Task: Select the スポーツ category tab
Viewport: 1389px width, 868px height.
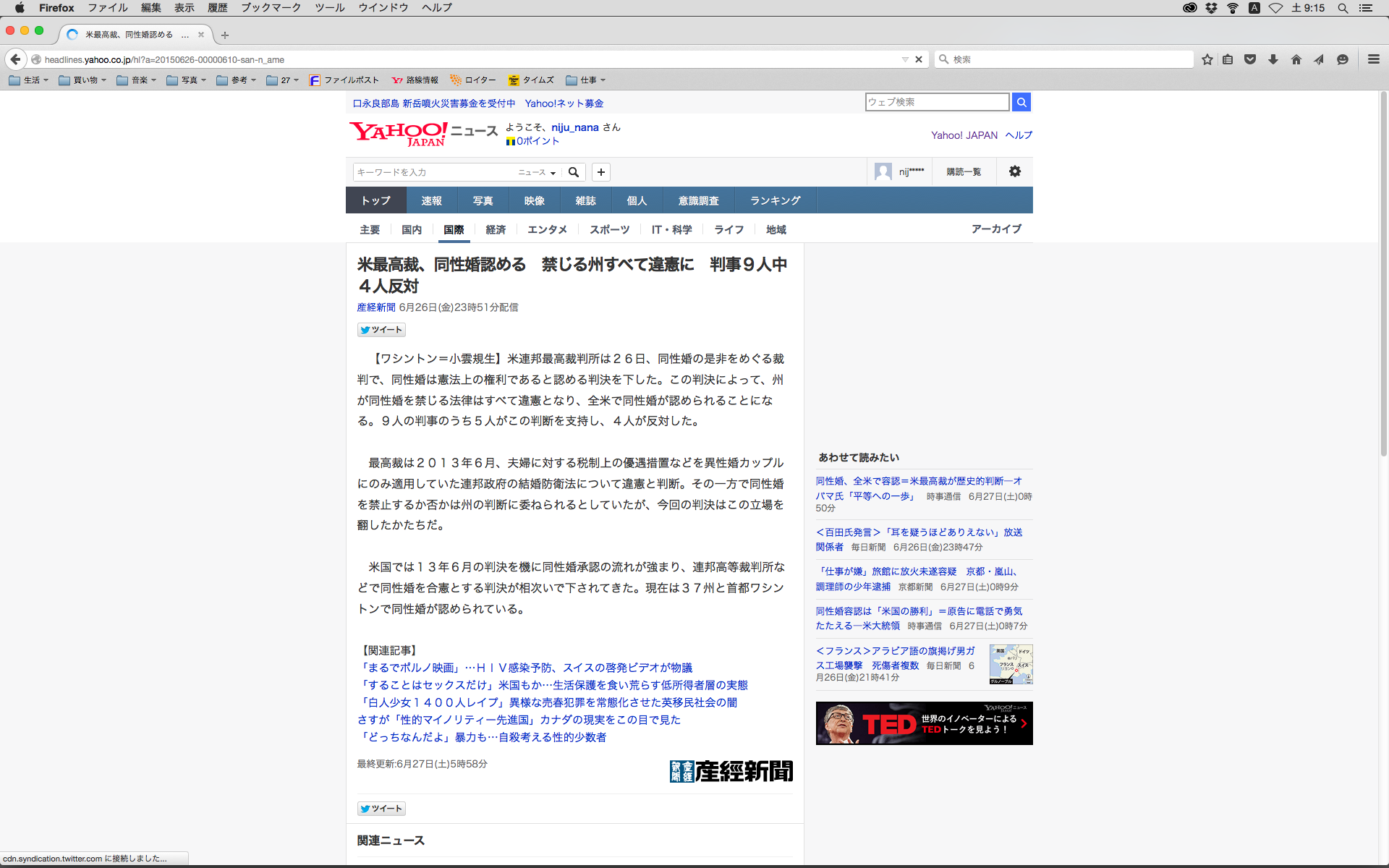Action: [x=609, y=229]
